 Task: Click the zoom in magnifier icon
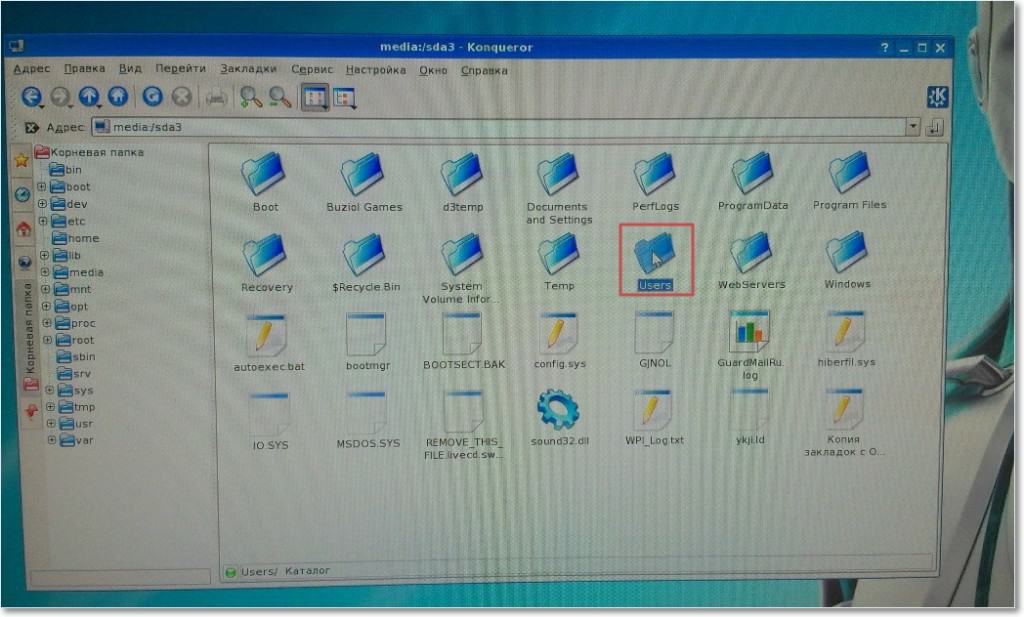[x=250, y=97]
